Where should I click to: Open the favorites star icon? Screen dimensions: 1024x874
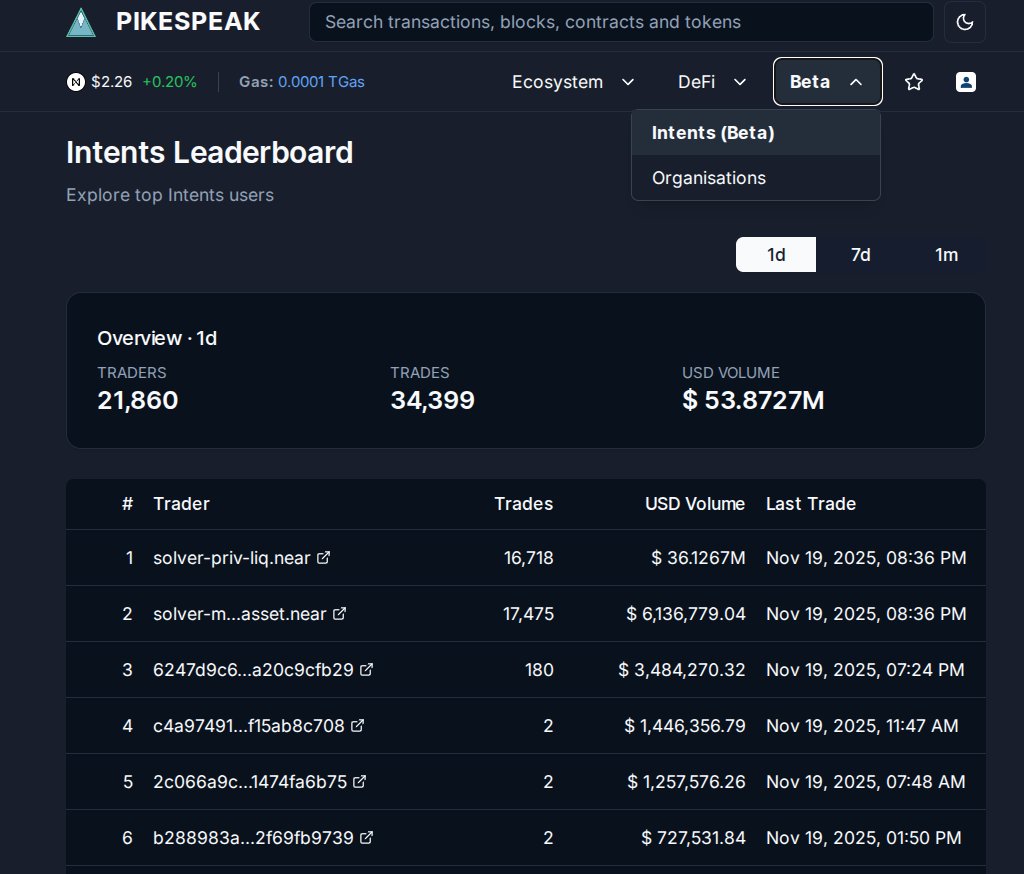[914, 82]
